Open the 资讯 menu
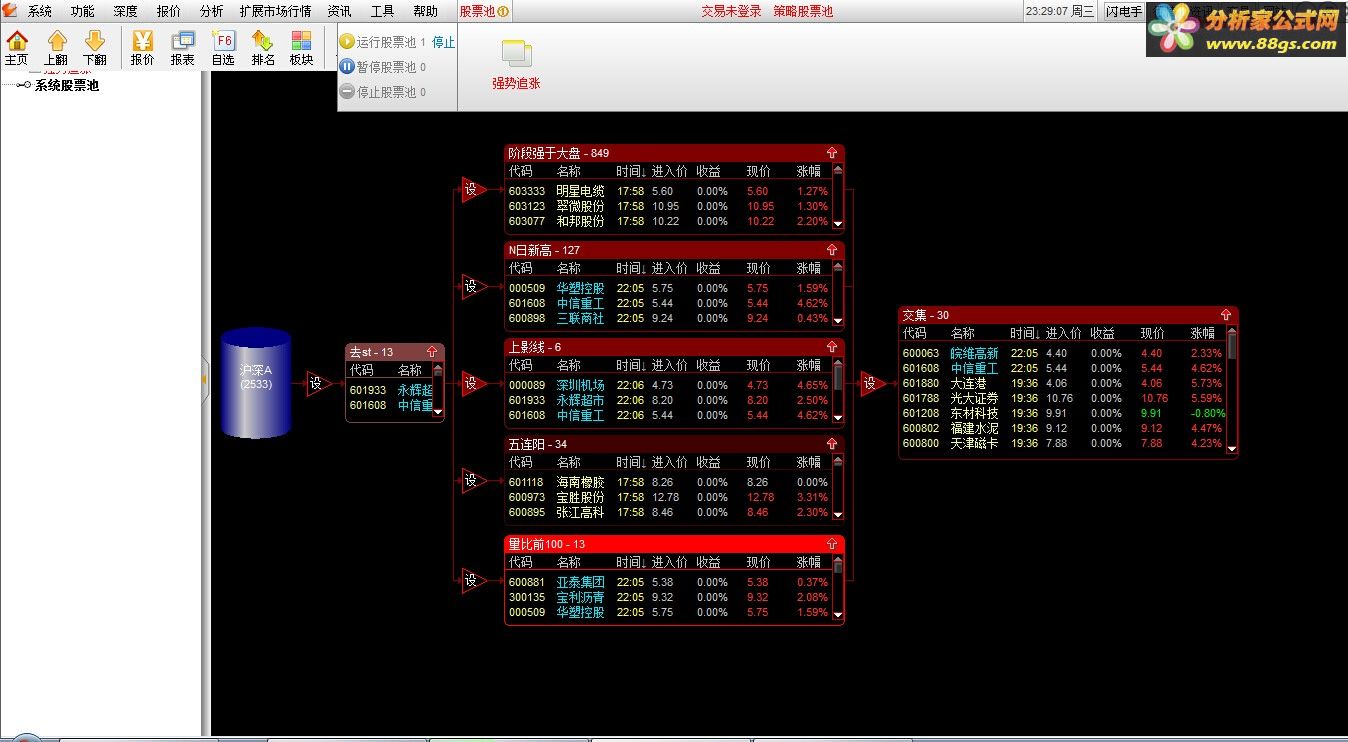This screenshot has height=742, width=1348. tap(339, 12)
